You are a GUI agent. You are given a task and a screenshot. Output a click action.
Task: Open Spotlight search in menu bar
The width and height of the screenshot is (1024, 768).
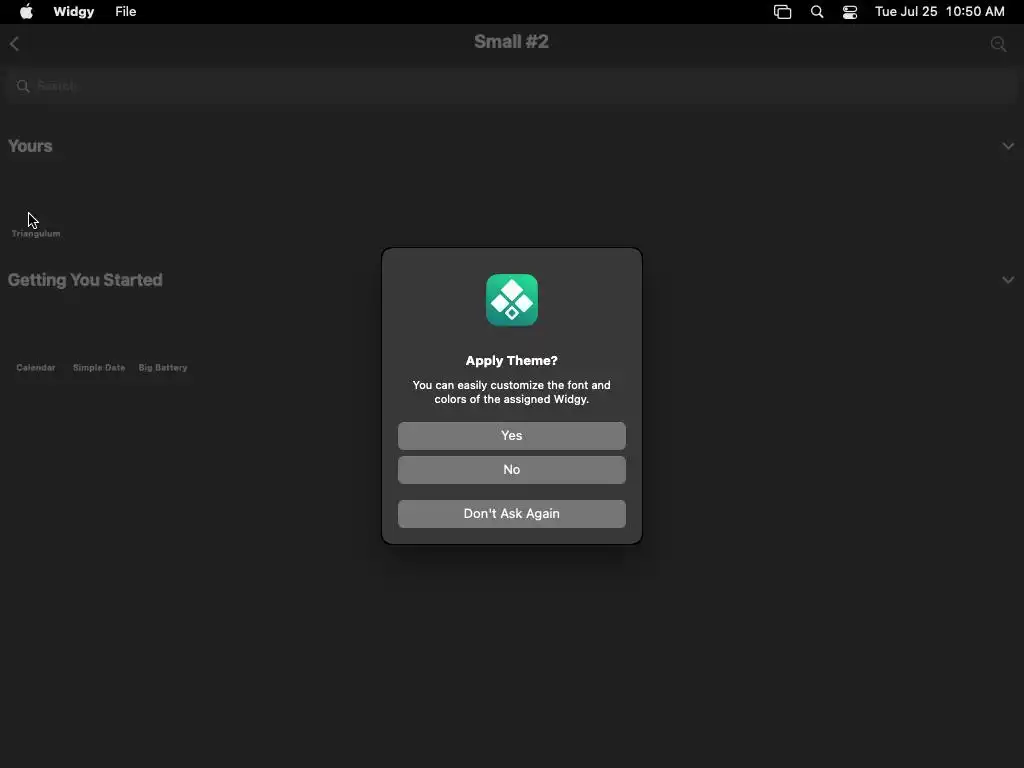(x=816, y=12)
